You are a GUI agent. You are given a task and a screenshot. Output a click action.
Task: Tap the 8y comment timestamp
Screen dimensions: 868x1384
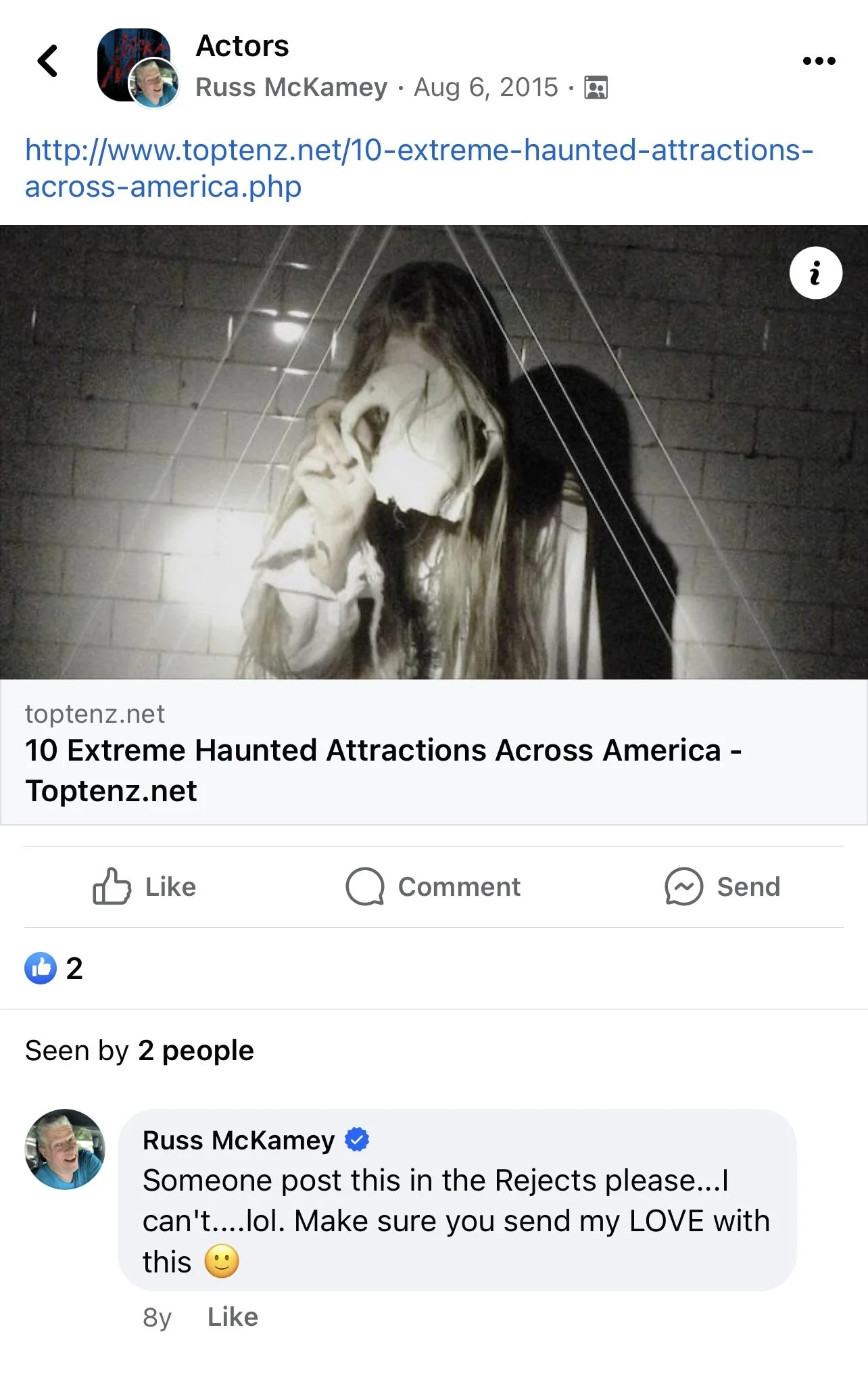[x=157, y=1317]
